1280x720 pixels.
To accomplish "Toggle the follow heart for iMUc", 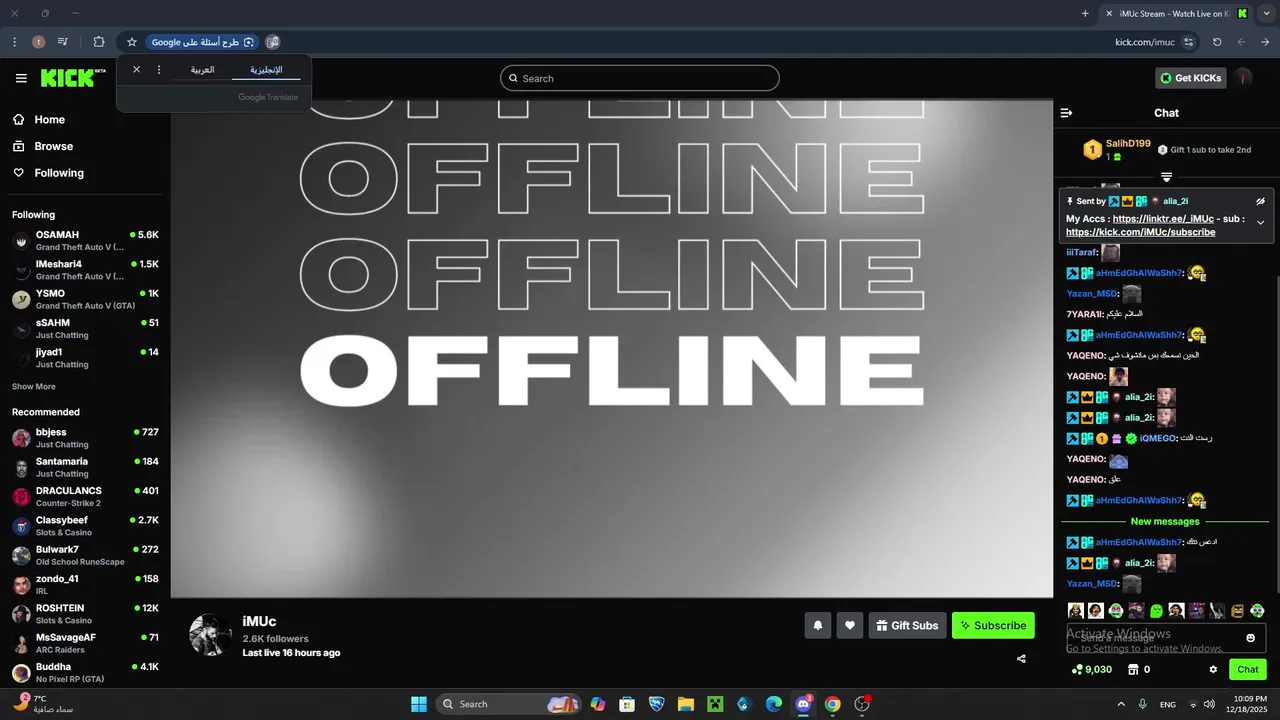I will click(x=850, y=625).
